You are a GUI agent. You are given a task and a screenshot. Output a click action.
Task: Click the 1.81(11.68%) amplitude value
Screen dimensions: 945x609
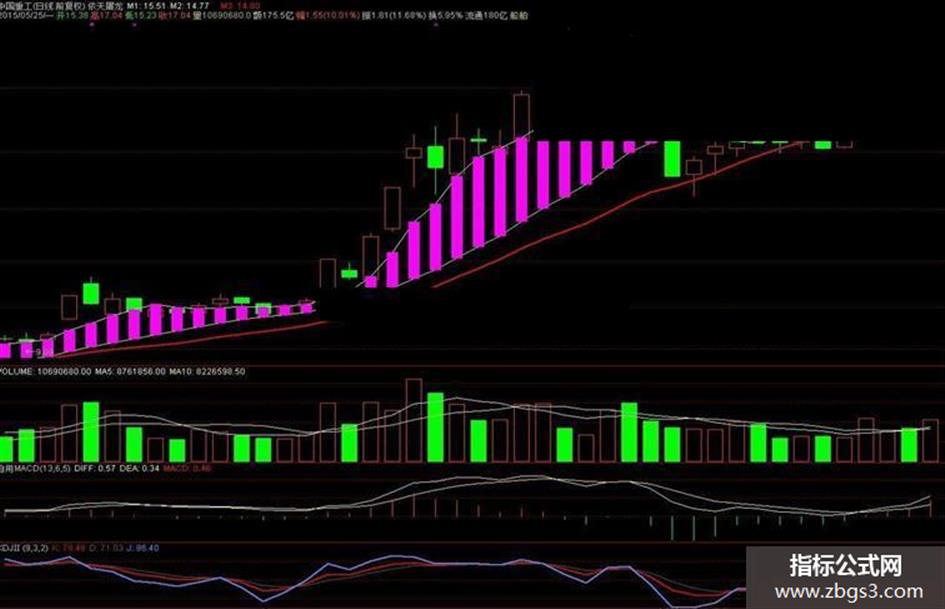pyautogui.click(x=394, y=16)
